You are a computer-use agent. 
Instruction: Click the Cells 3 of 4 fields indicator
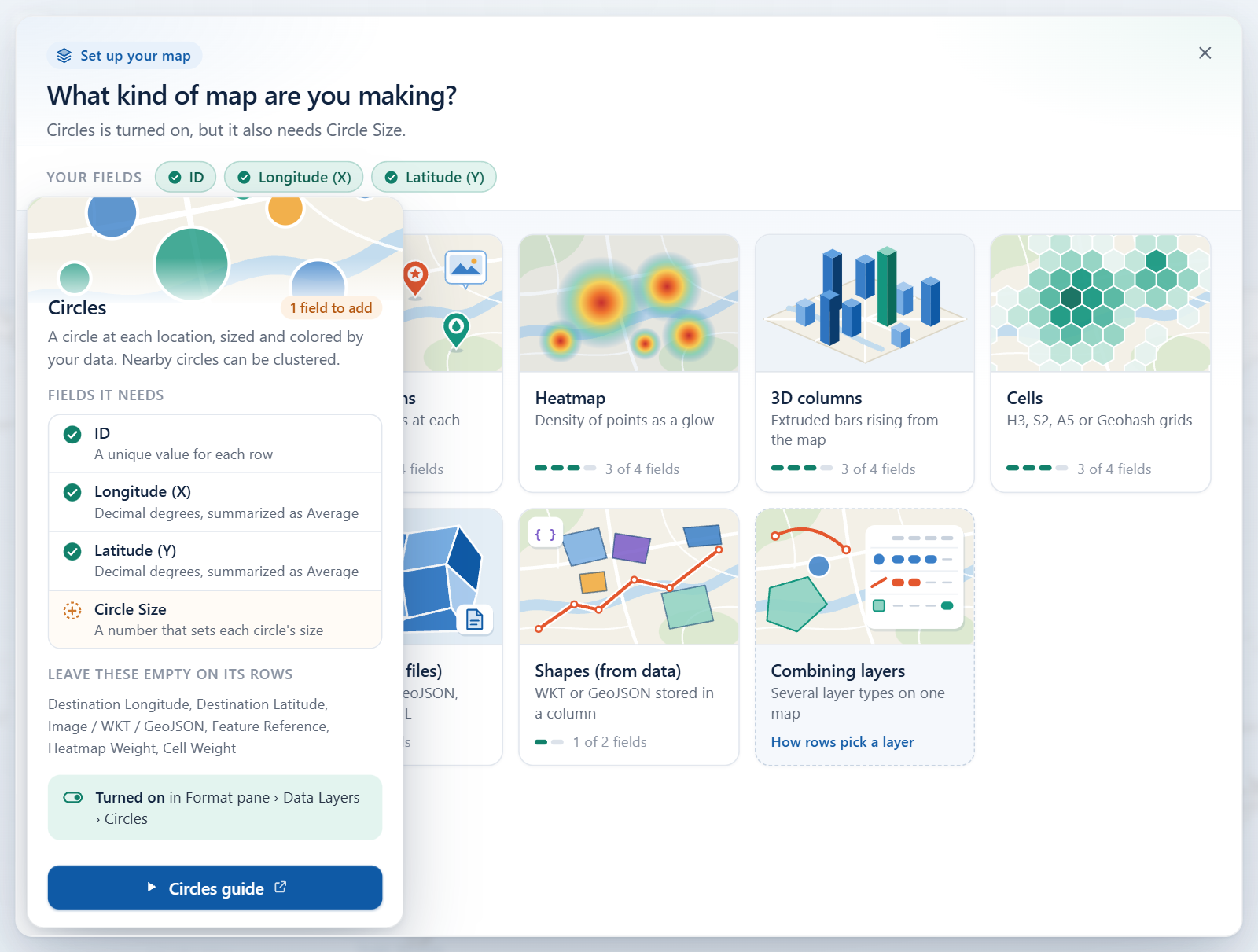pyautogui.click(x=1079, y=469)
